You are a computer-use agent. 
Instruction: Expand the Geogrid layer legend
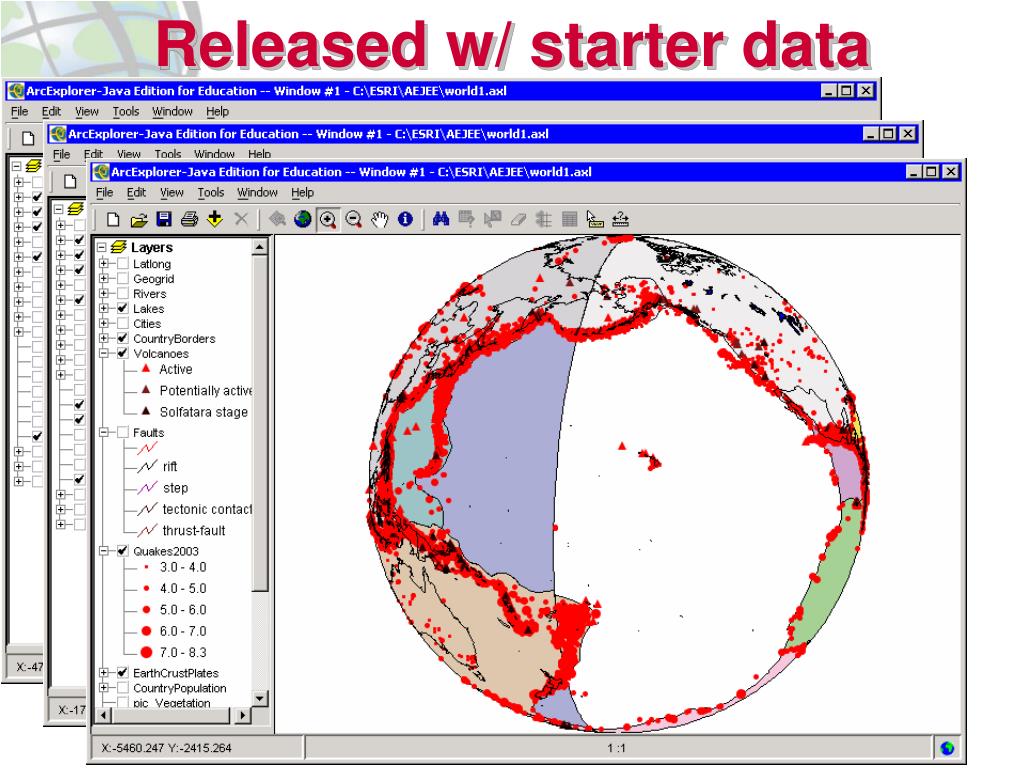tap(103, 279)
